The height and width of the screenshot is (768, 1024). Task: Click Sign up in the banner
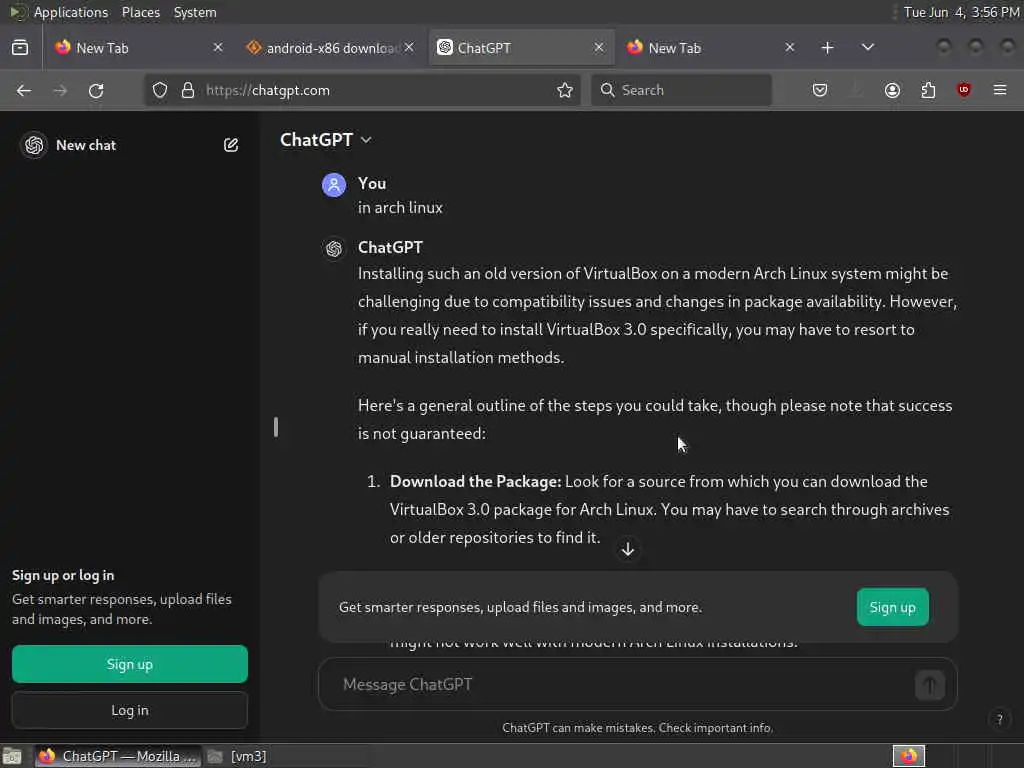(892, 607)
